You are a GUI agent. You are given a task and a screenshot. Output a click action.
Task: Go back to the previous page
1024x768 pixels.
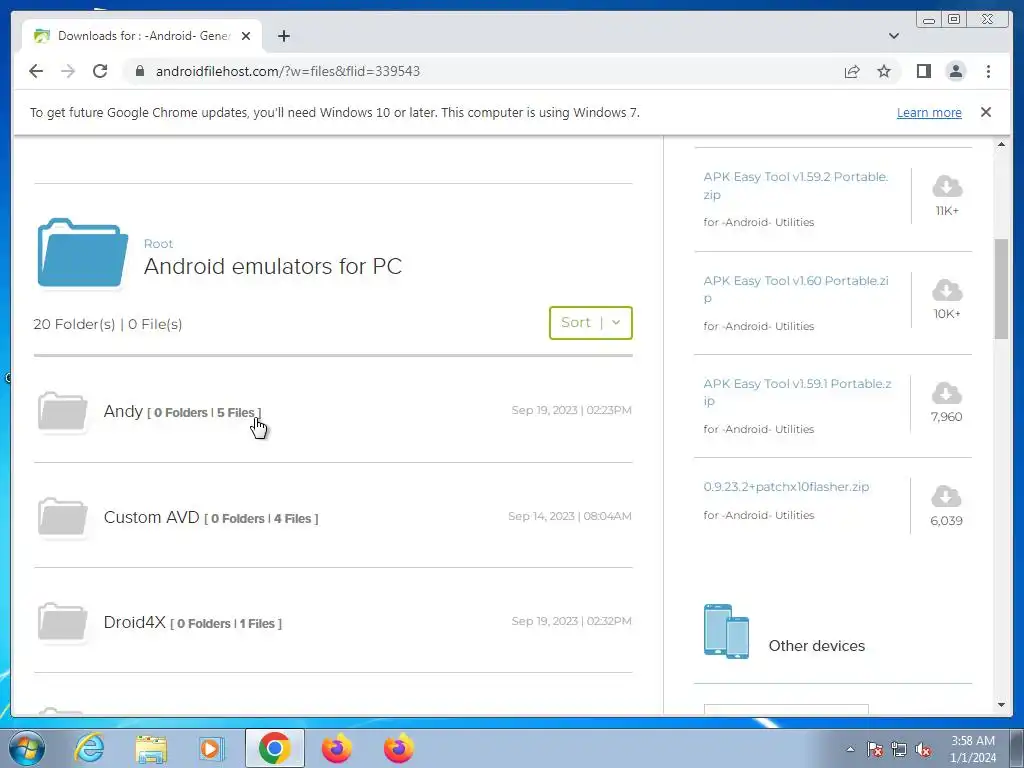[x=36, y=71]
